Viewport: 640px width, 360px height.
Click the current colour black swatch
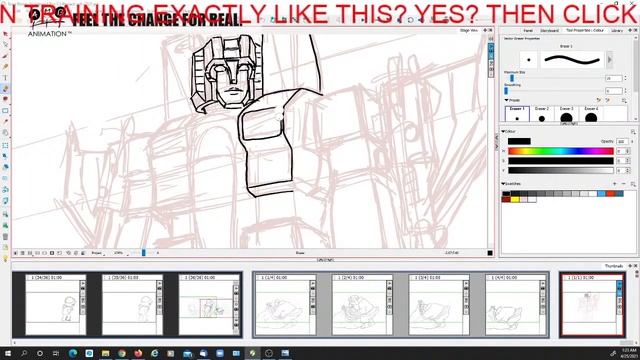click(x=519, y=141)
